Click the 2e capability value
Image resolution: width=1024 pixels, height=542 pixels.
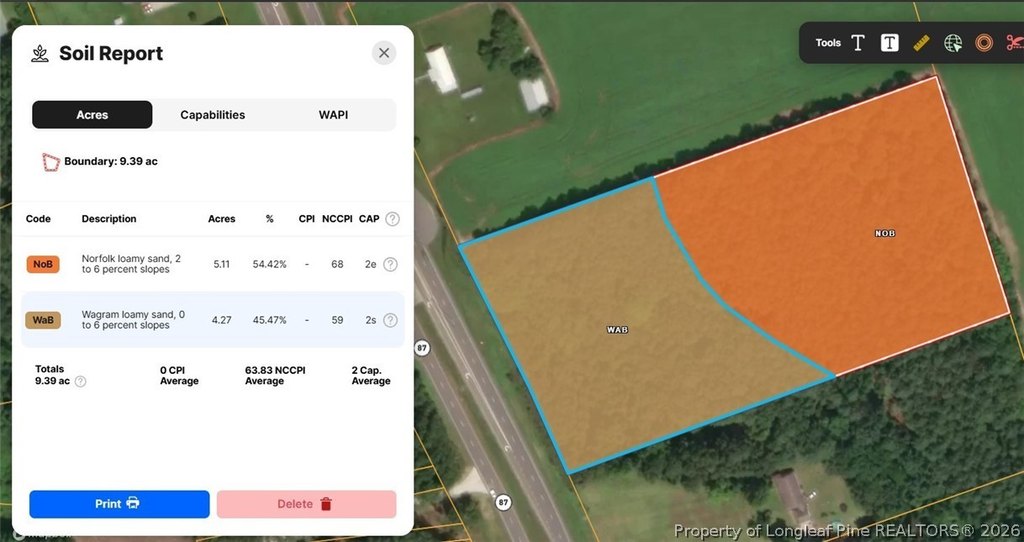(370, 264)
